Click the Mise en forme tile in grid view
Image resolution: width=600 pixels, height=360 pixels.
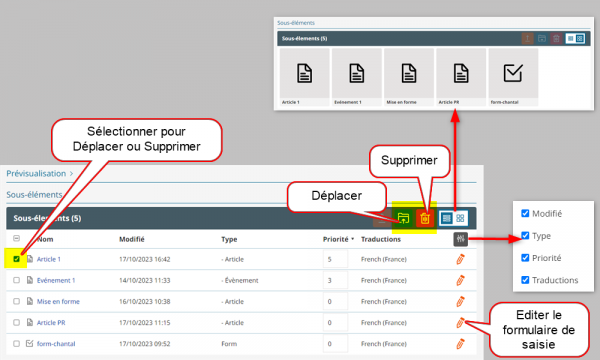tap(409, 77)
